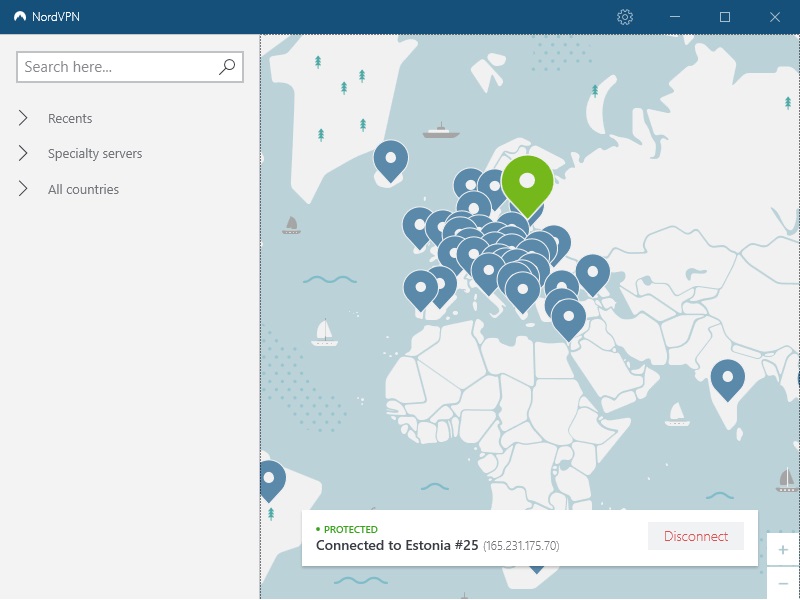This screenshot has width=800, height=600.
Task: Zoom in the map with plus button
Action: pos(783,549)
